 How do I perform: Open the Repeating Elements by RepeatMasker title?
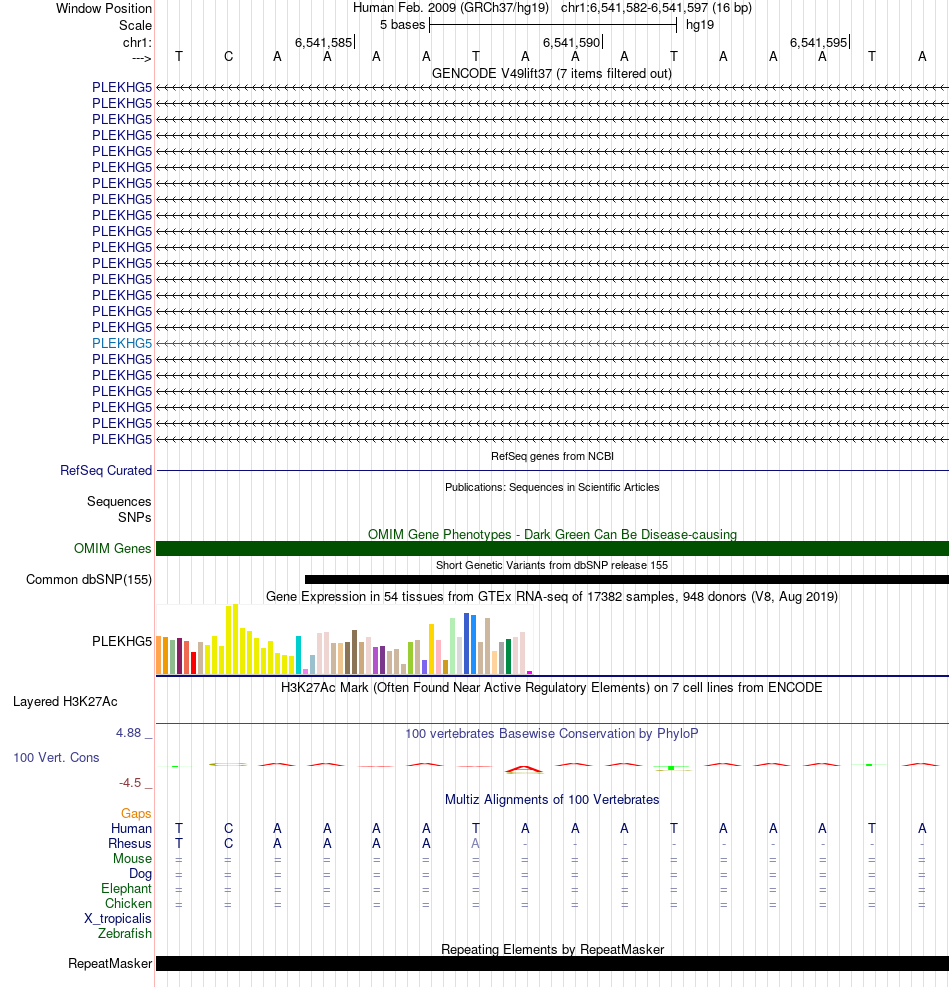pyautogui.click(x=552, y=949)
